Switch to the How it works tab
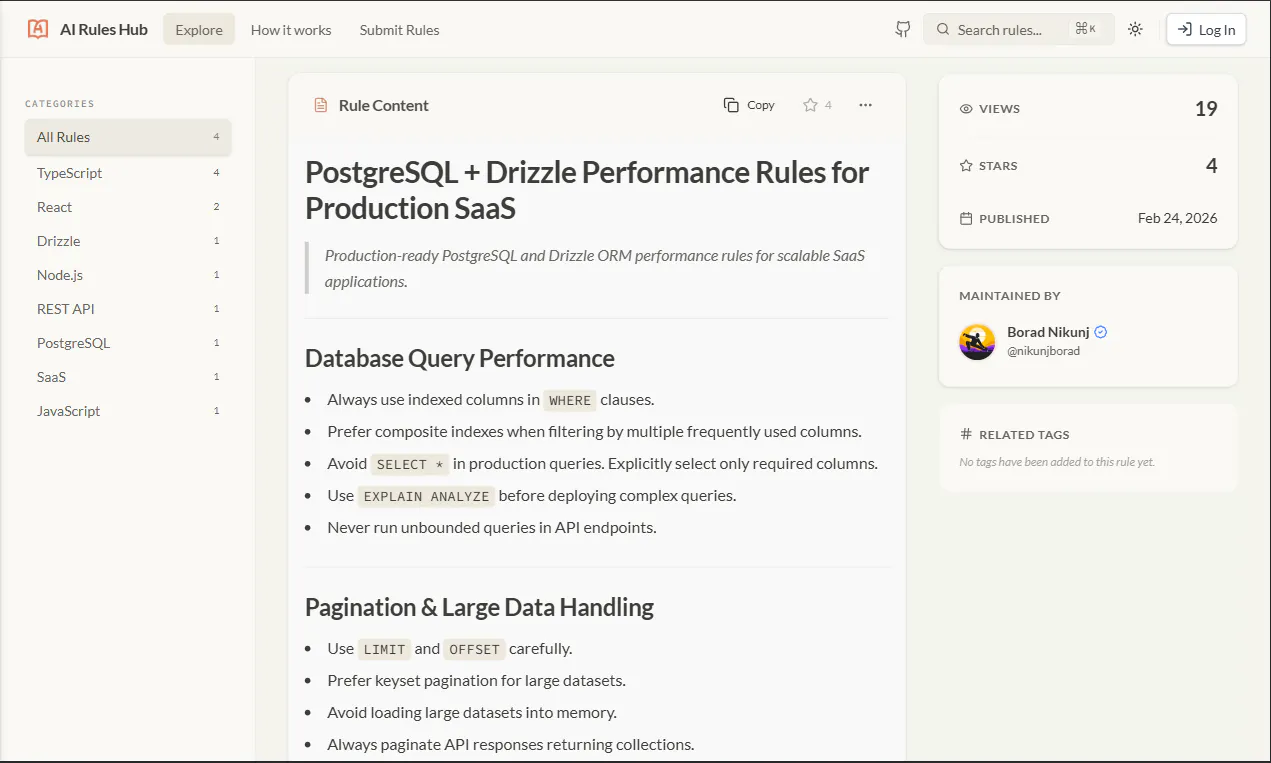The width and height of the screenshot is (1271, 763). coord(291,29)
